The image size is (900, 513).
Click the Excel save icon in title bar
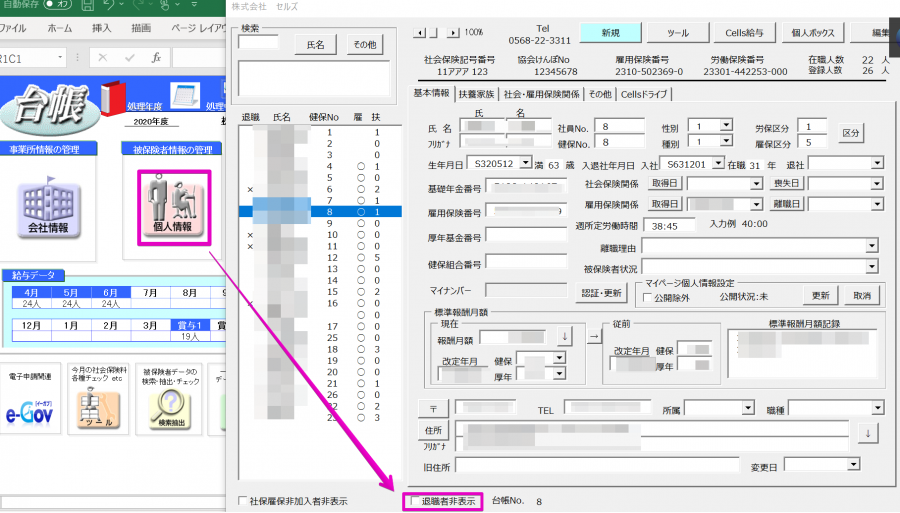[87, 6]
